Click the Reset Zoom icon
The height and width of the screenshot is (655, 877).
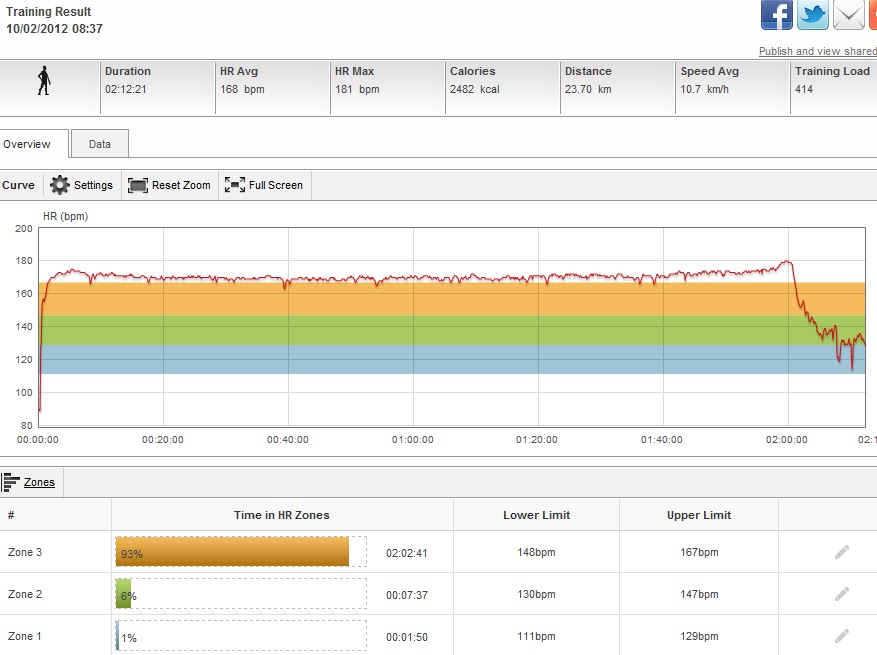coord(138,185)
